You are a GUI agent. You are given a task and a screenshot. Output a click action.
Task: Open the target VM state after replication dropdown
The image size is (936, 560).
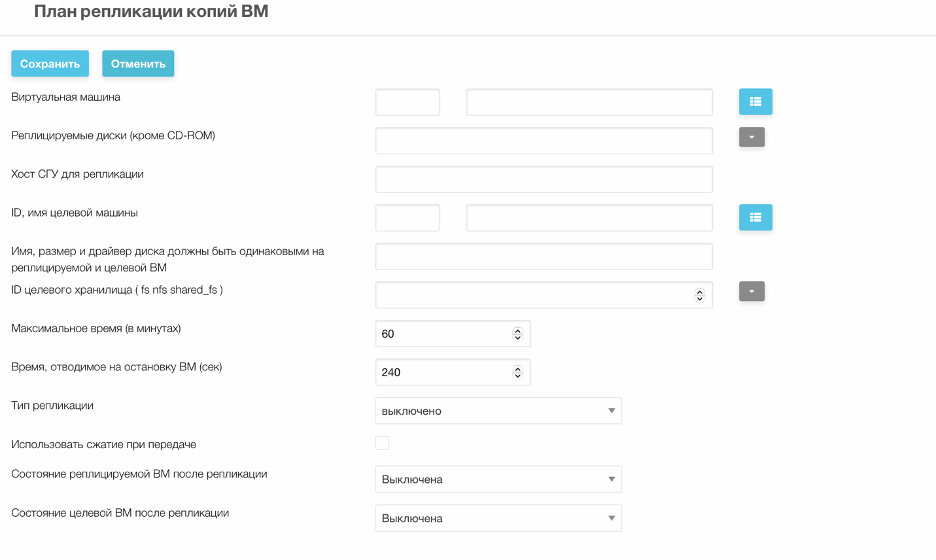click(498, 518)
